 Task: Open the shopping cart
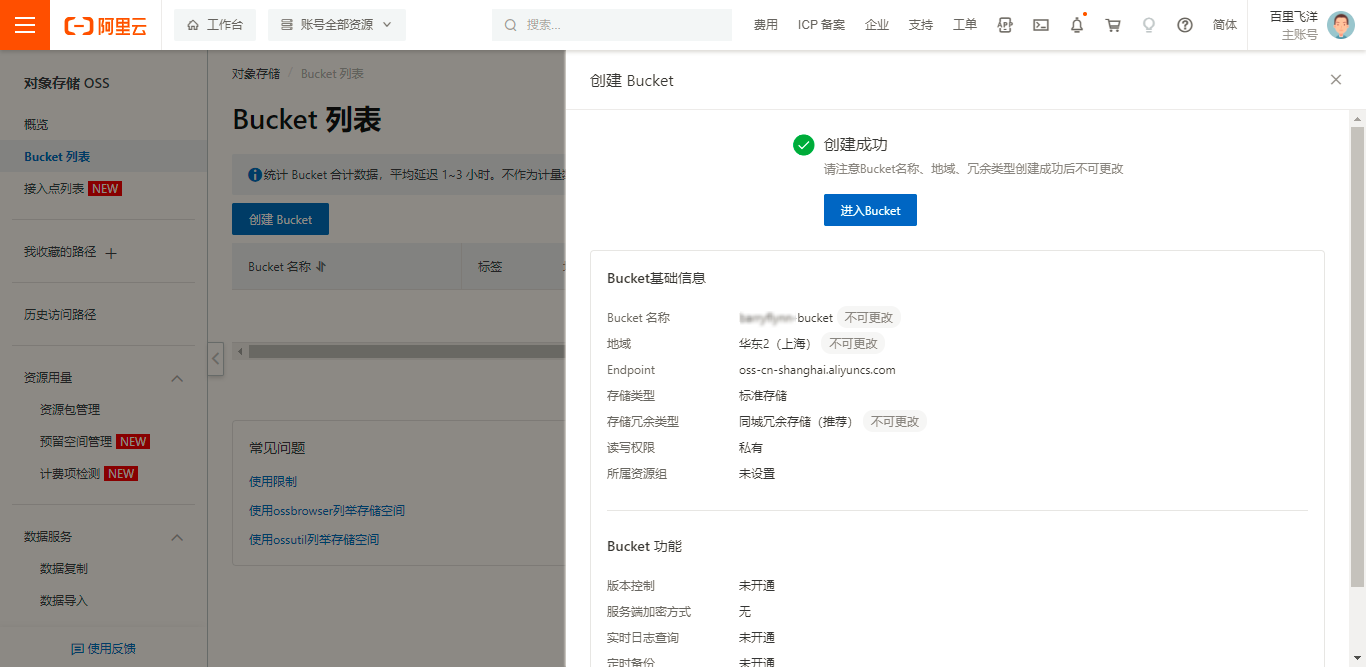(x=1113, y=25)
